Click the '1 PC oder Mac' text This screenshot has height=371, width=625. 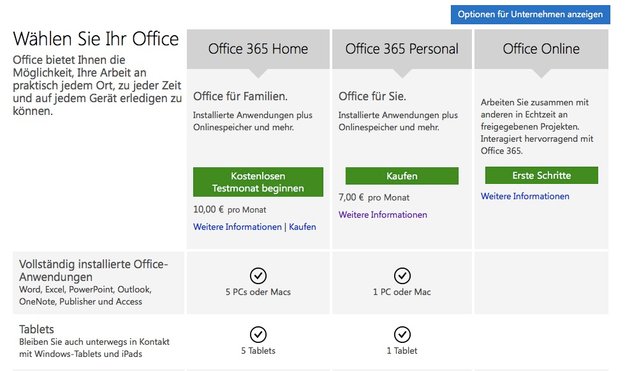click(402, 292)
